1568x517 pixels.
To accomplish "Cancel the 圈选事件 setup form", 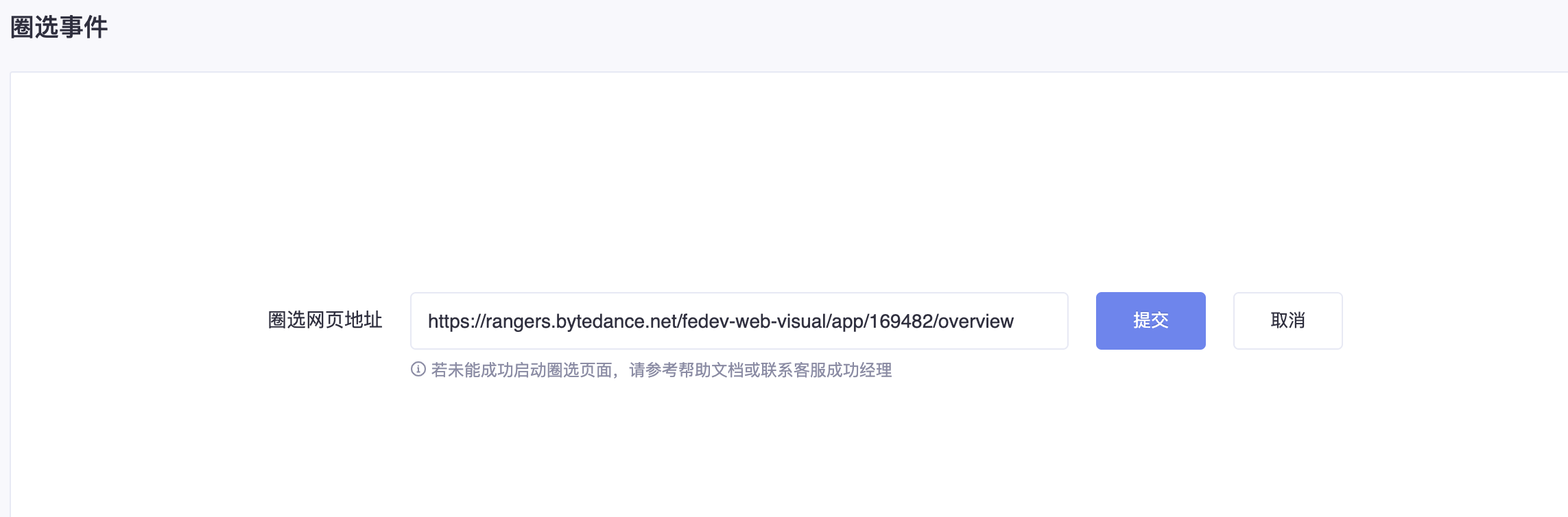I will click(x=1287, y=321).
